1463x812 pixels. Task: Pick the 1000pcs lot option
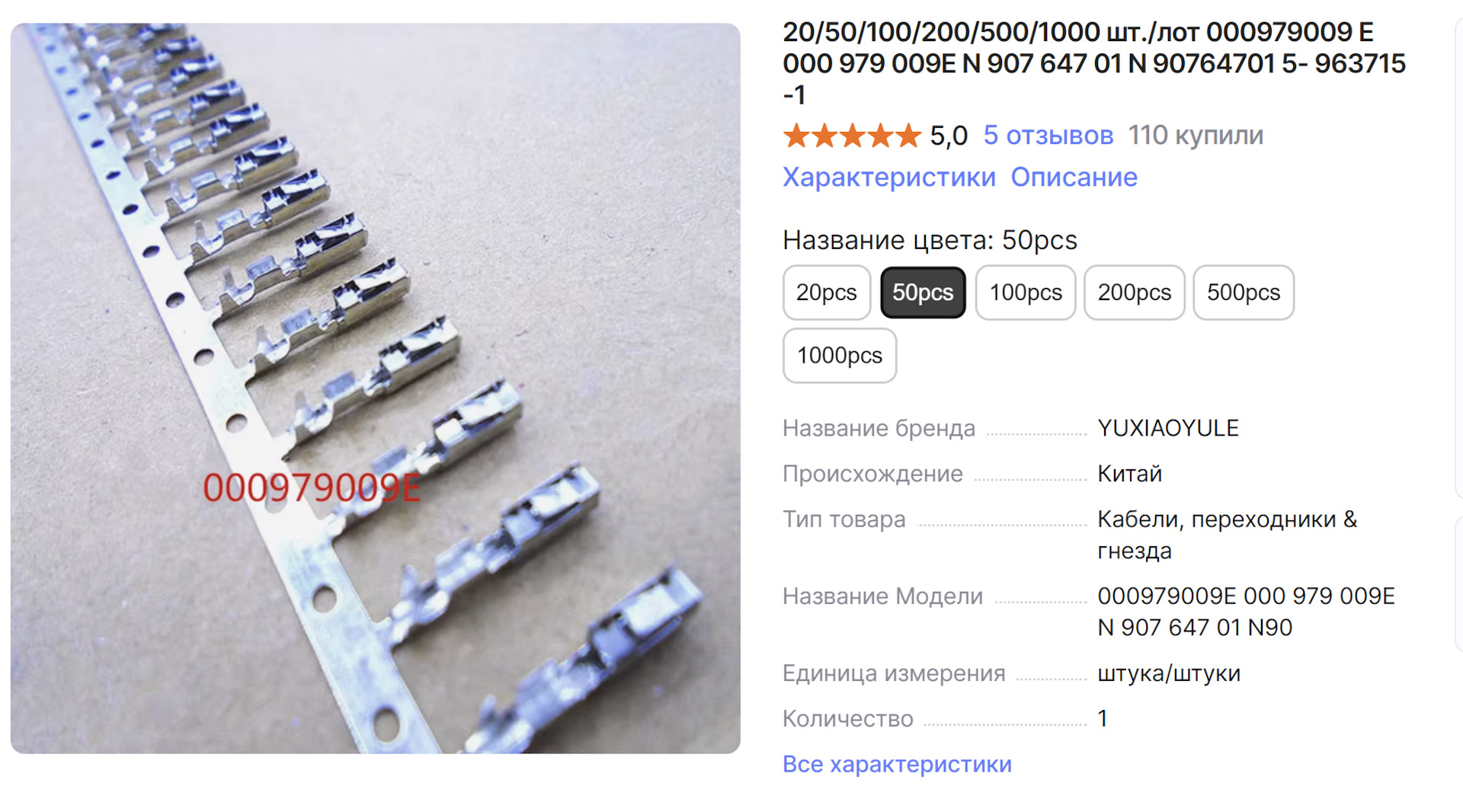840,356
